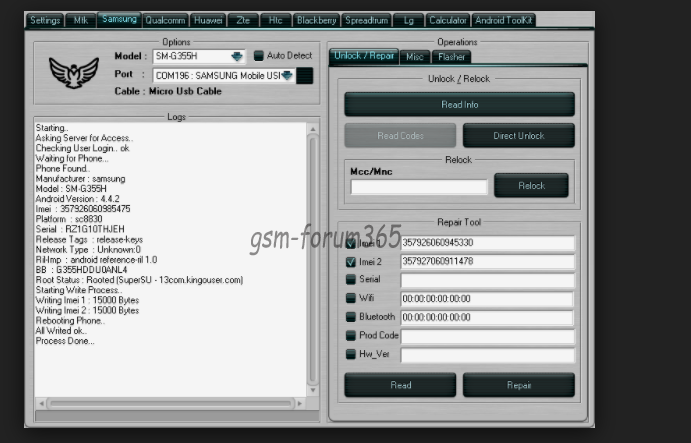Image resolution: width=691 pixels, height=443 pixels.
Task: Click the Imei 2 value field
Action: 487,261
